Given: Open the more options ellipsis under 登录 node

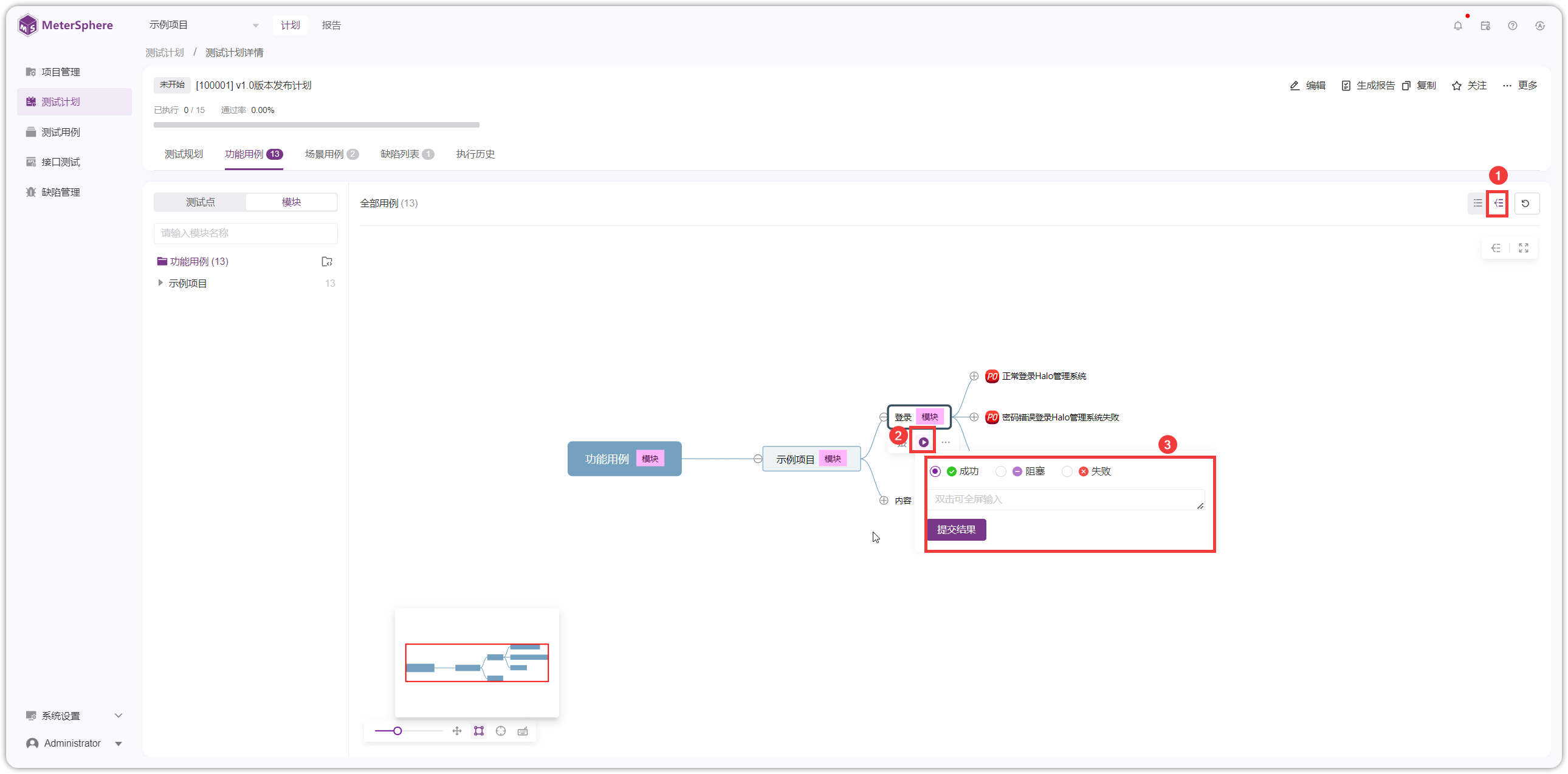Looking at the screenshot, I should [945, 442].
